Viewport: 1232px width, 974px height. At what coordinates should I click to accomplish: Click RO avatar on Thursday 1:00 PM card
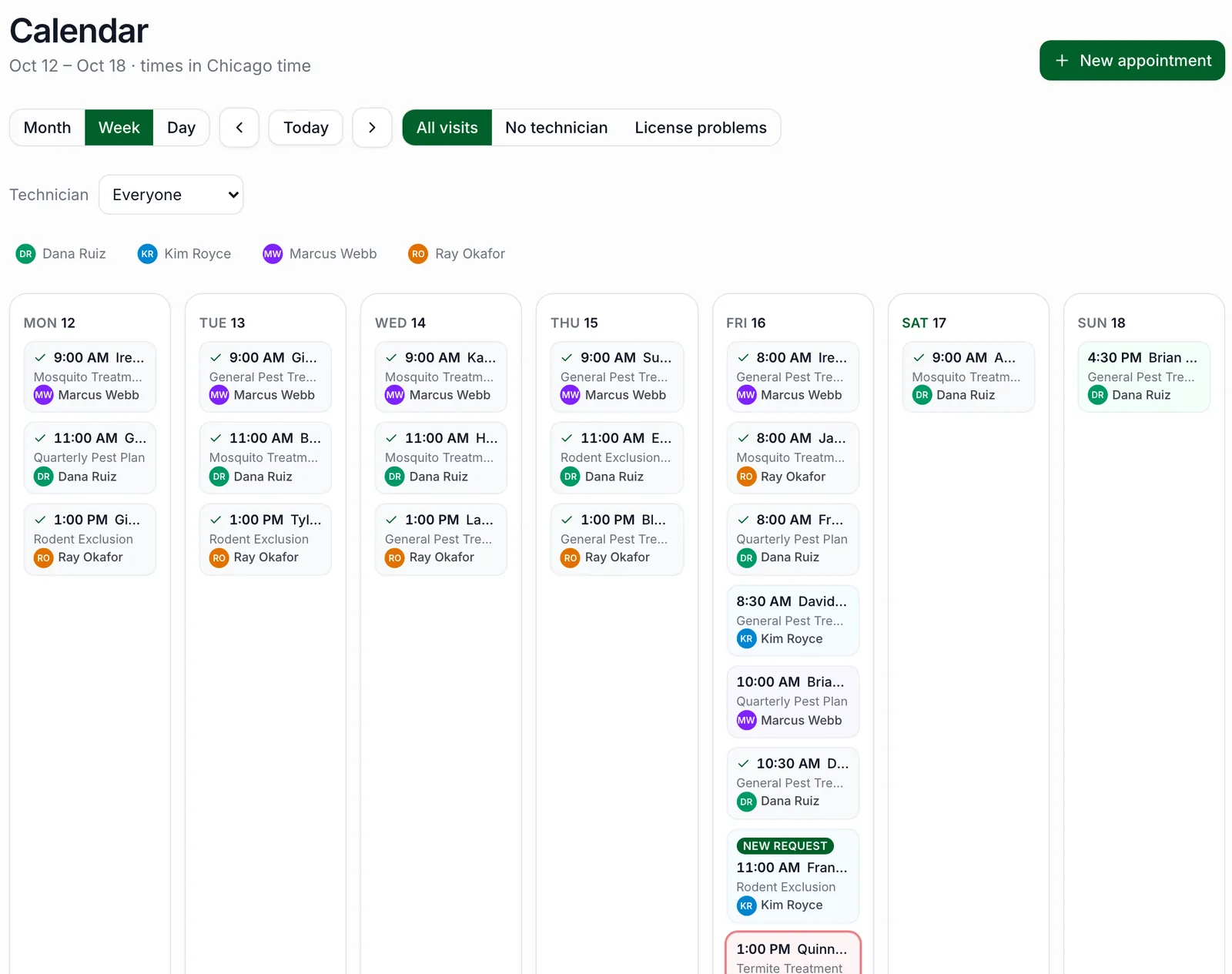pos(571,557)
